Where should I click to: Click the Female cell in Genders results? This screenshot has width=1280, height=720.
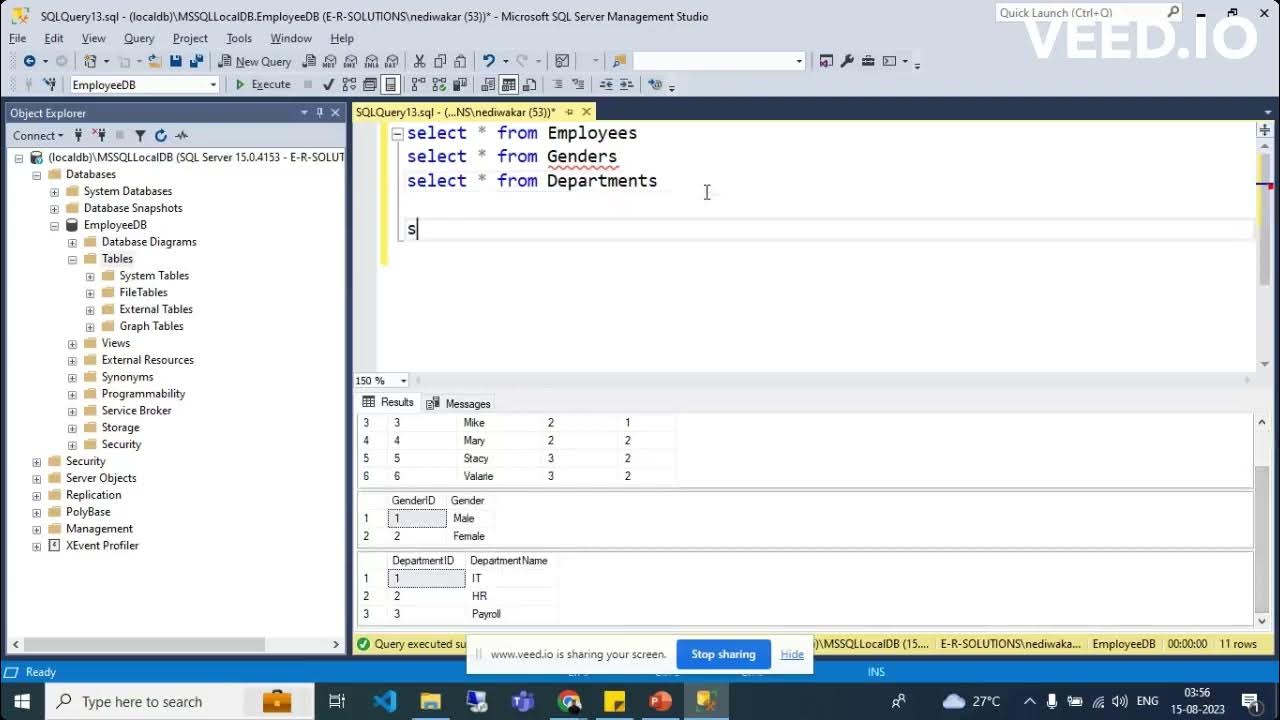pos(468,536)
